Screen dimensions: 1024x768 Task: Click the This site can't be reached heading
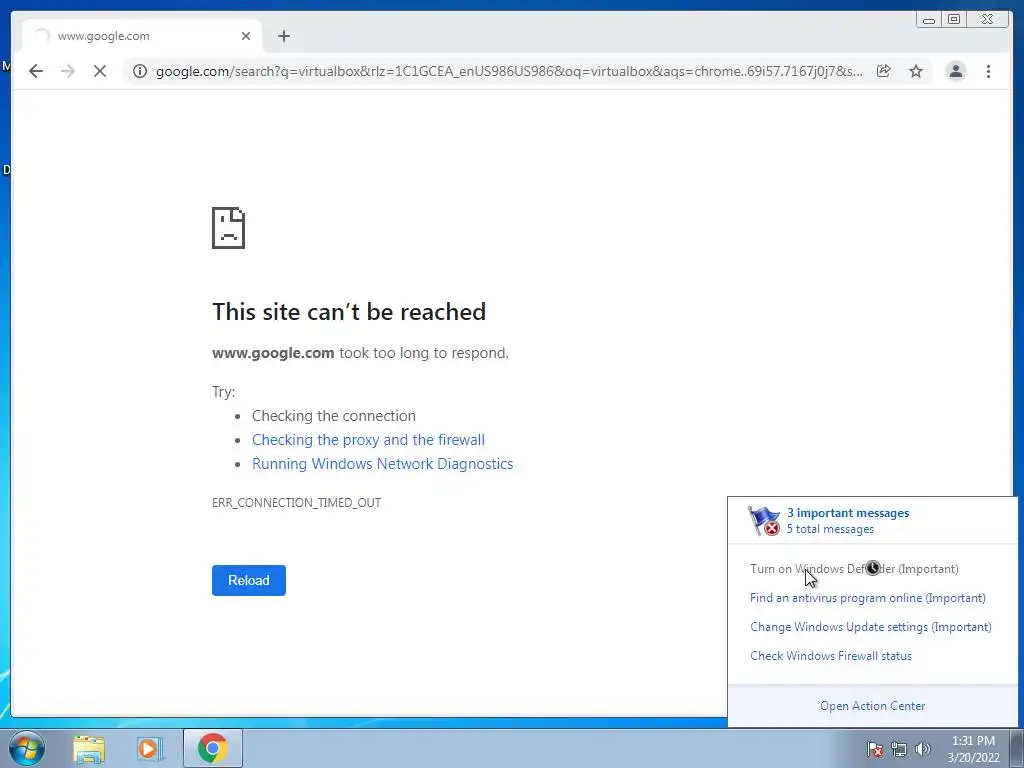349,312
